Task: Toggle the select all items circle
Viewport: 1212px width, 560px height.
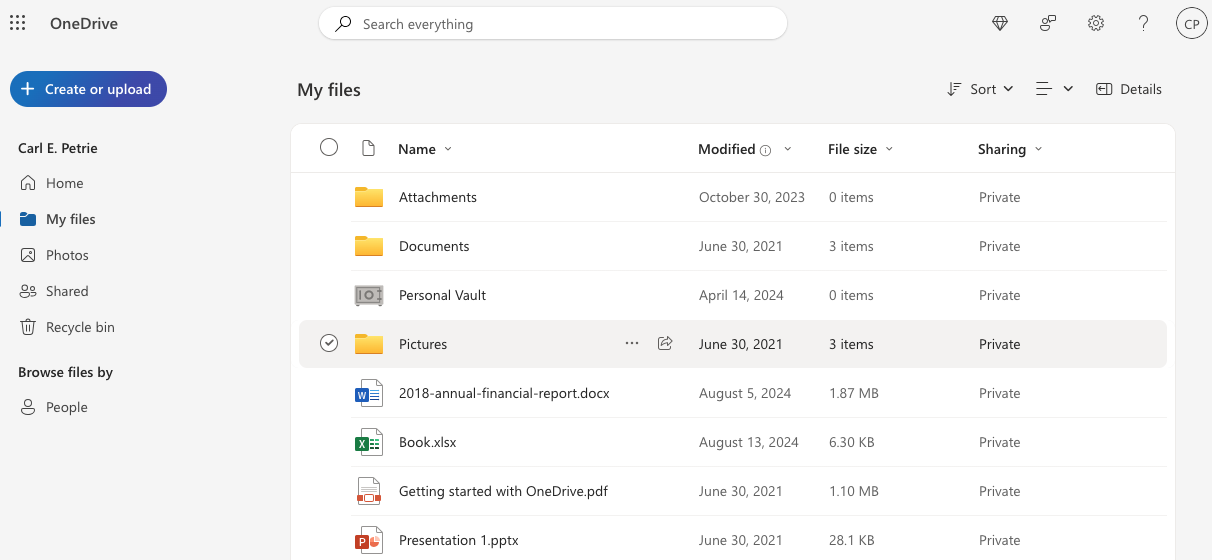Action: [x=329, y=148]
